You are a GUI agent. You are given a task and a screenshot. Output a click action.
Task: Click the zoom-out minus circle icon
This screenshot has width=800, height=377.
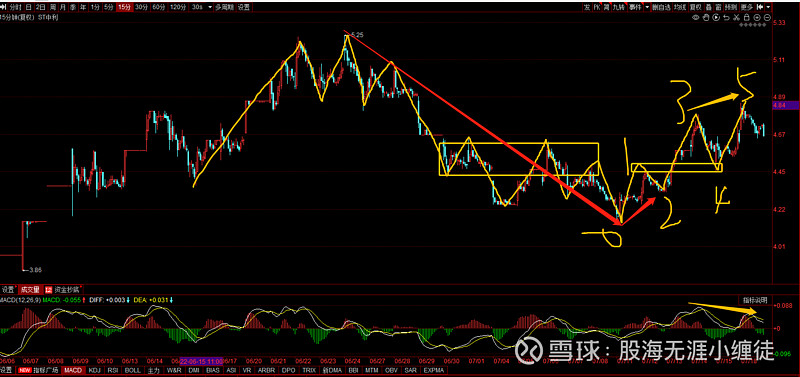pos(767,17)
